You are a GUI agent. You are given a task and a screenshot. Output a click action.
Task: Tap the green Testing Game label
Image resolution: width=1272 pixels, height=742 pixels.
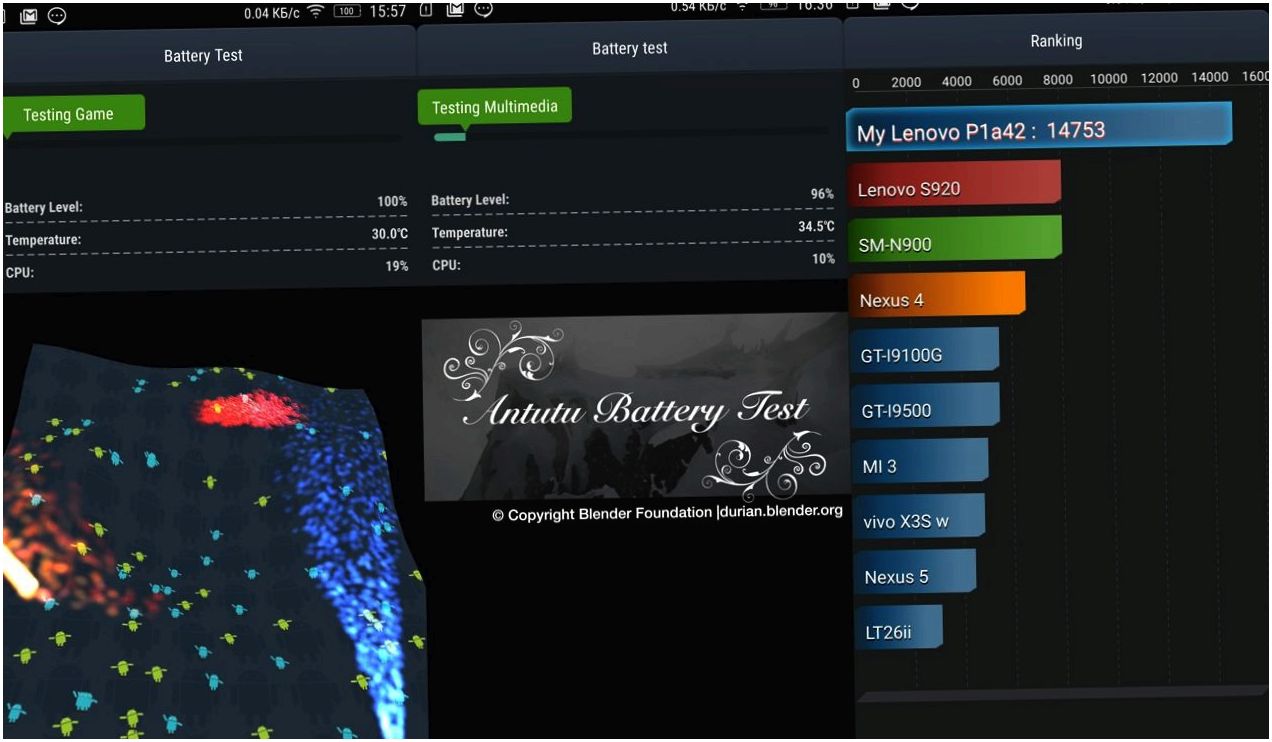click(x=73, y=114)
